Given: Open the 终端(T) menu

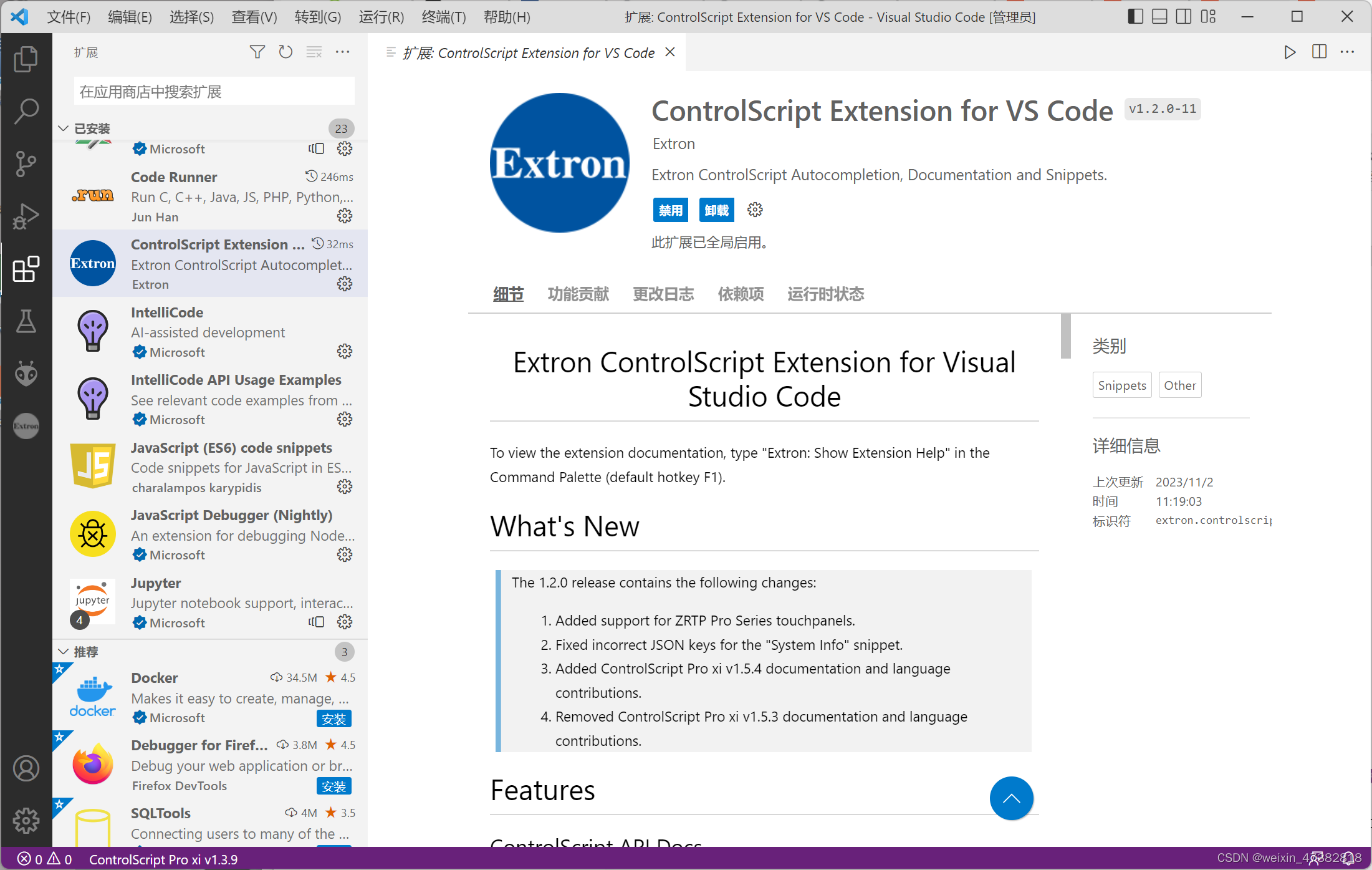Looking at the screenshot, I should [443, 17].
